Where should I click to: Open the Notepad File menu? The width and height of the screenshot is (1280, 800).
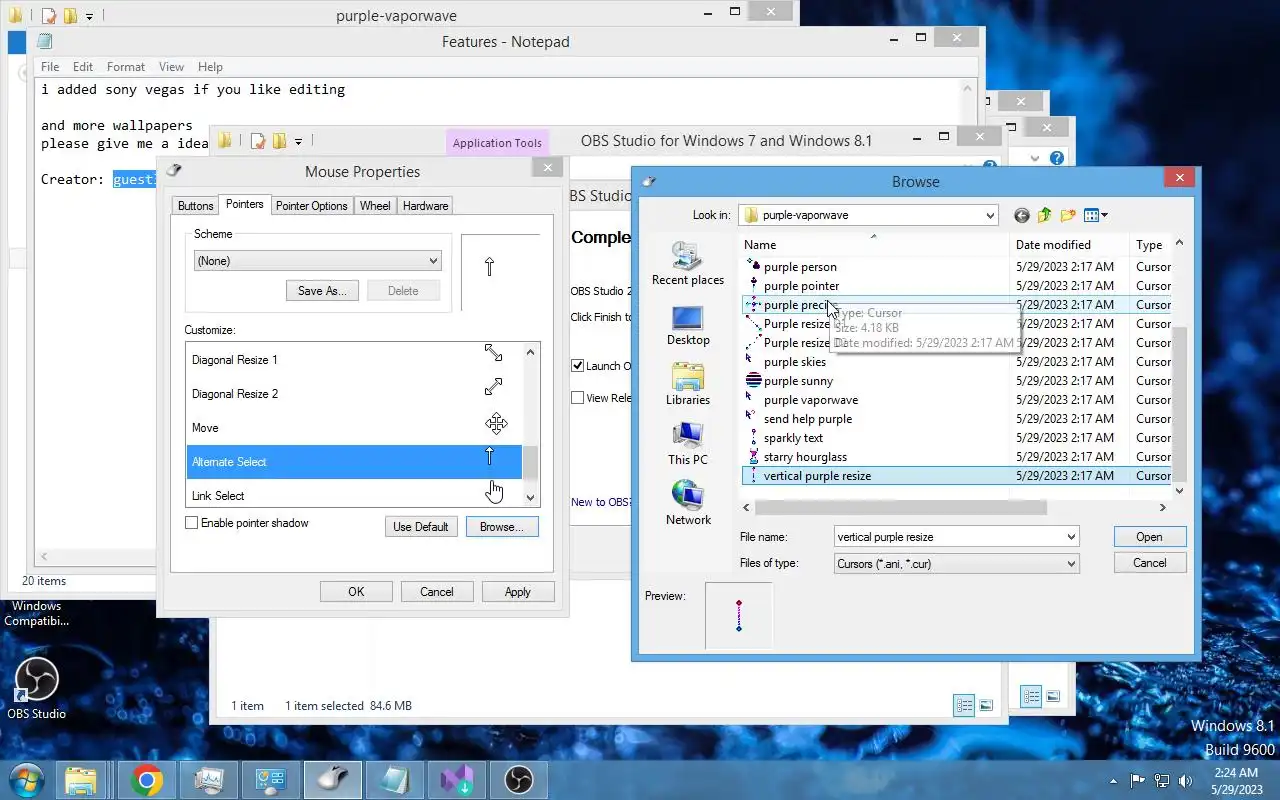coord(50,67)
